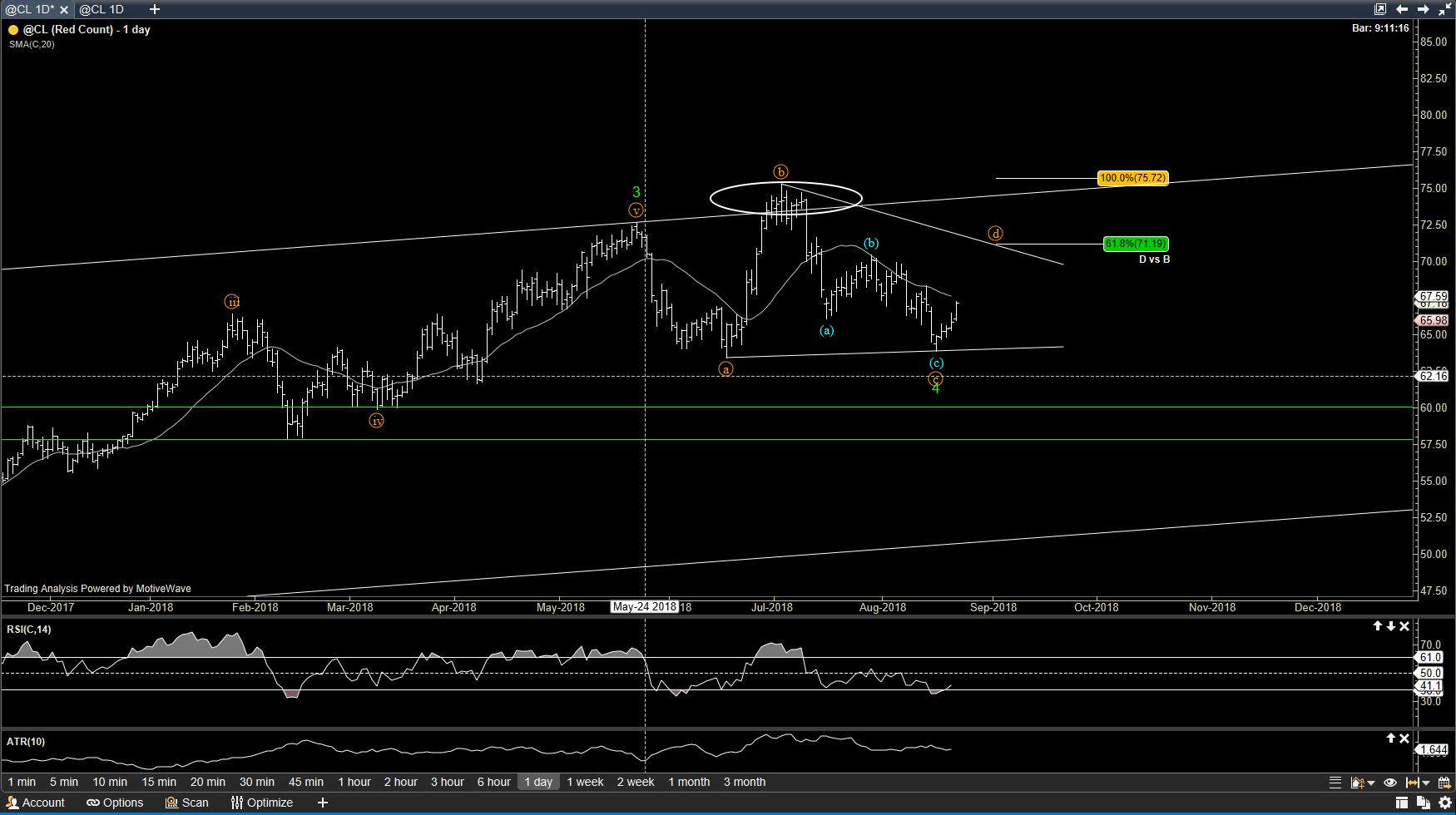
Task: Click the 'D vs B' annotation text
Action: [x=1154, y=259]
